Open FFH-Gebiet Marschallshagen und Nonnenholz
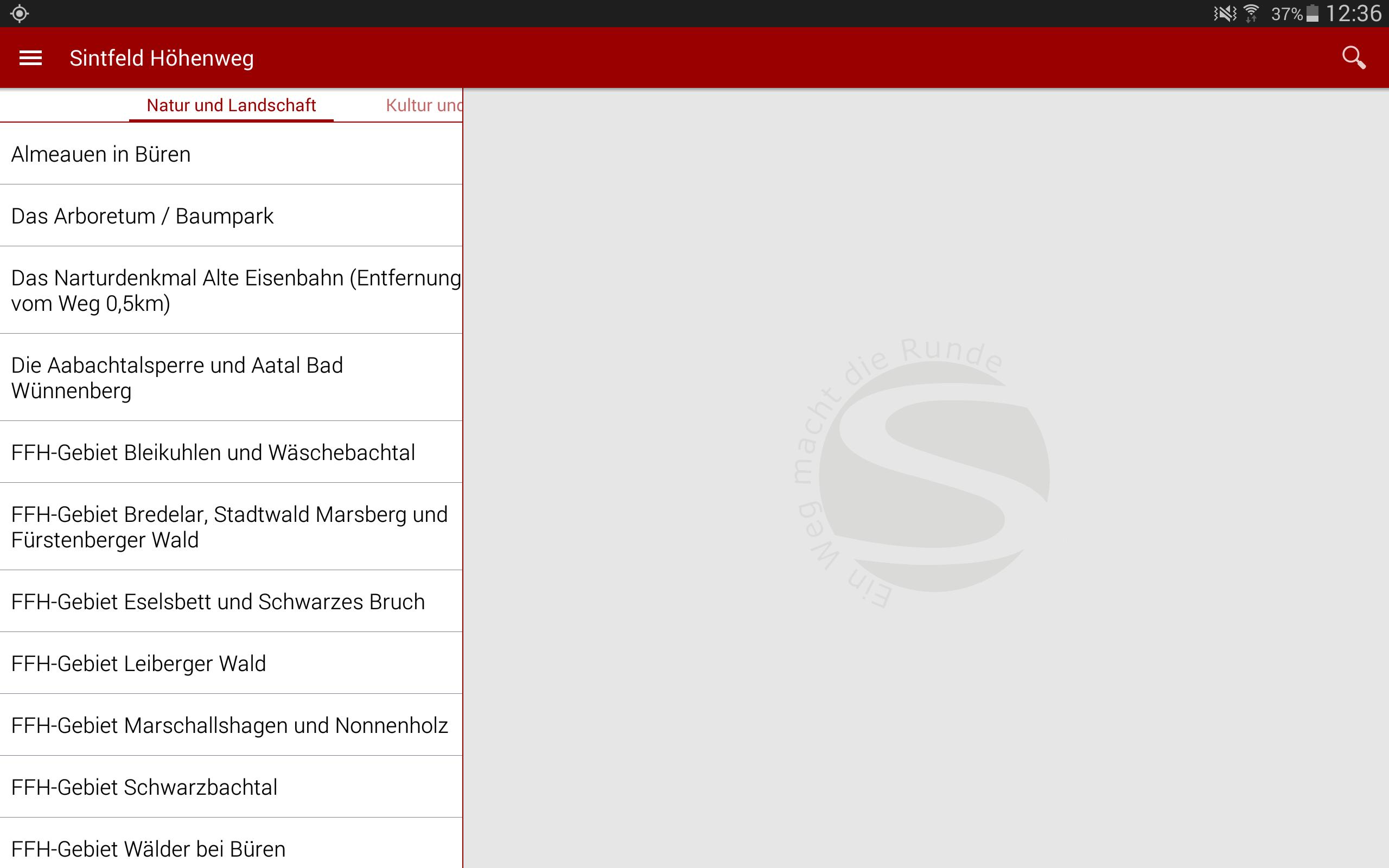Screen dimensions: 1389x868 (231, 725)
